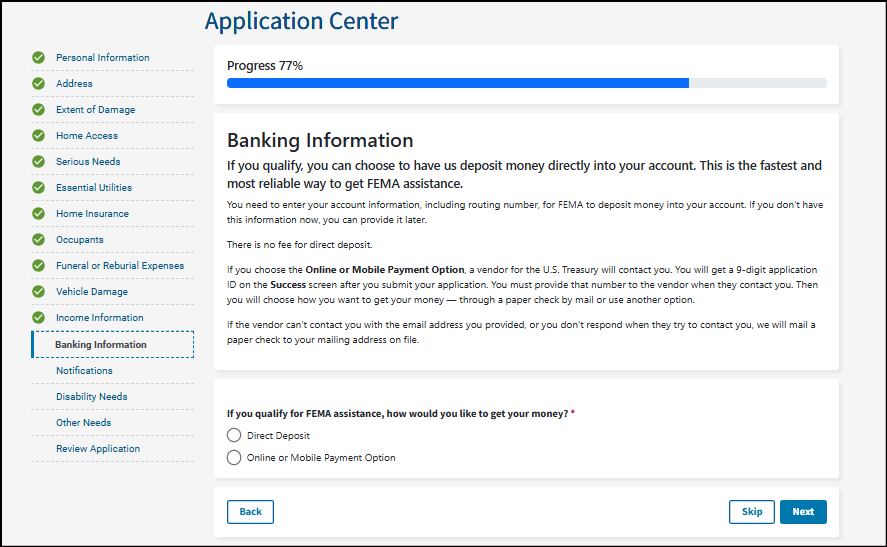Click the Skip button
The image size is (887, 547).
pyautogui.click(x=751, y=512)
